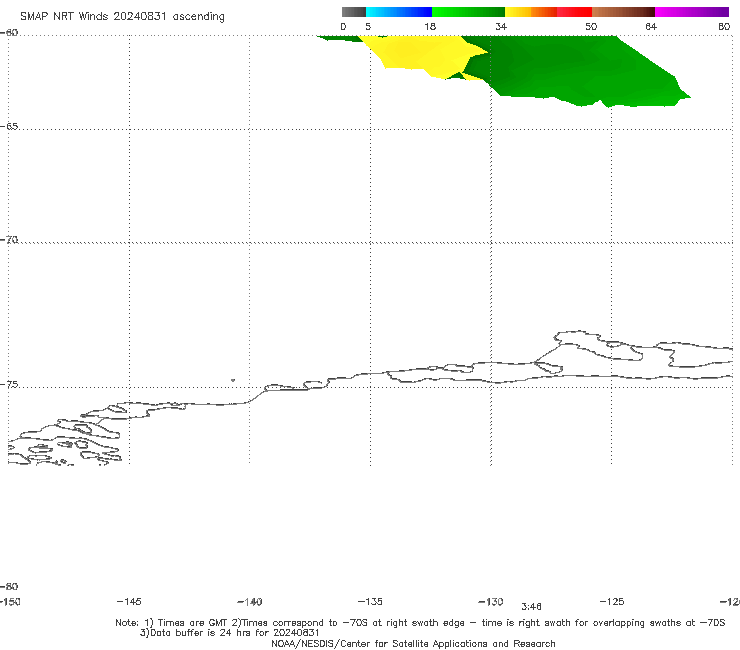Click the NOAA/NESDIS credit line
This screenshot has width=740, height=650.
413,644
